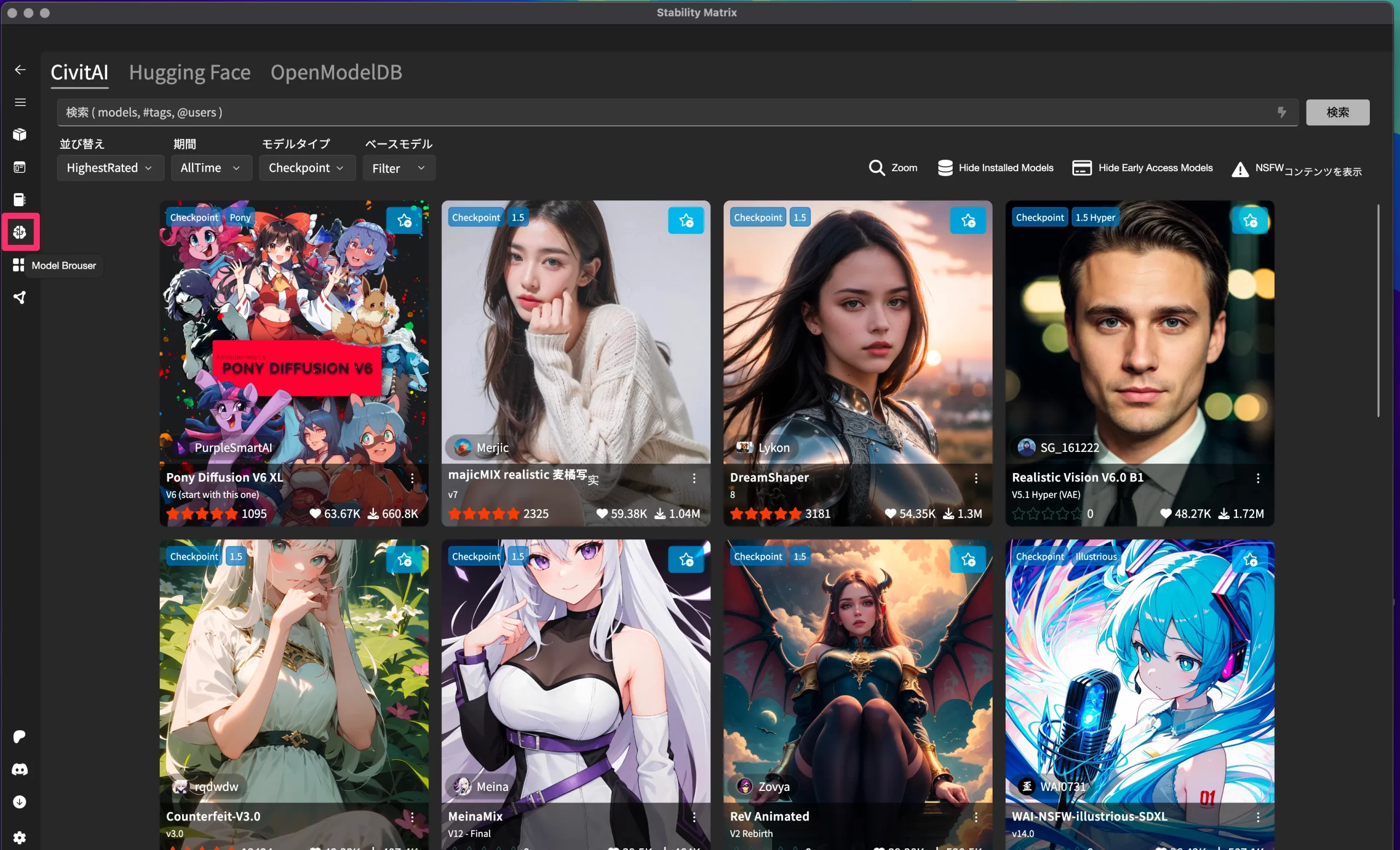The height and width of the screenshot is (850, 1400).
Task: Open creator SG_161222's profile
Action: pyautogui.click(x=1059, y=447)
